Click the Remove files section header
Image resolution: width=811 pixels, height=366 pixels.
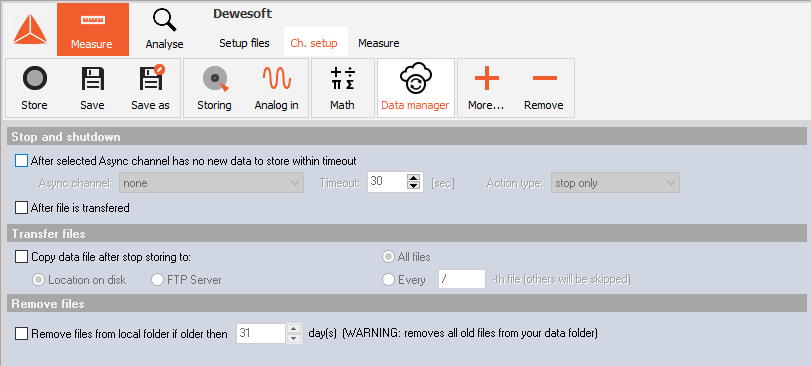pos(407,303)
